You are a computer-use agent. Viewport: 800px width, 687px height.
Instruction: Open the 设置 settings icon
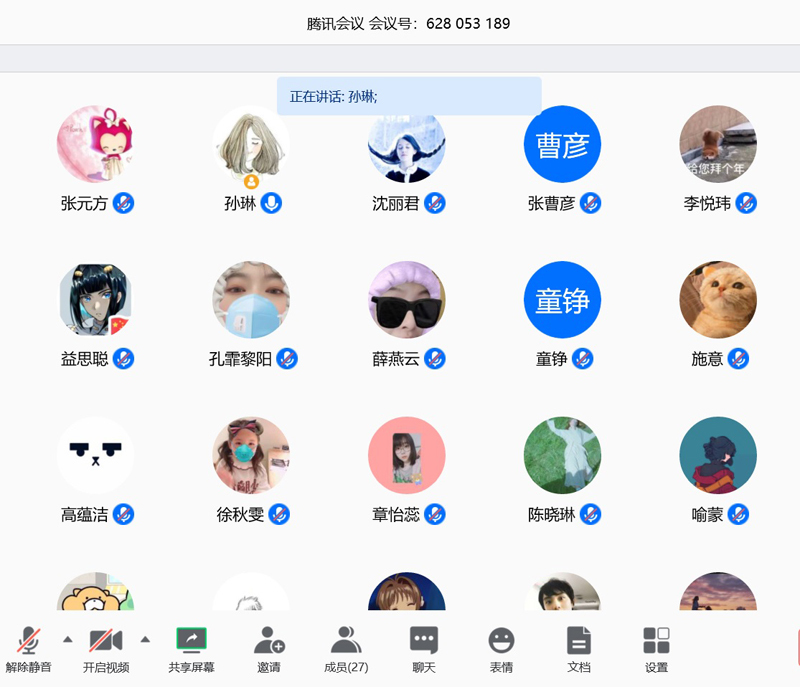pyautogui.click(x=656, y=641)
